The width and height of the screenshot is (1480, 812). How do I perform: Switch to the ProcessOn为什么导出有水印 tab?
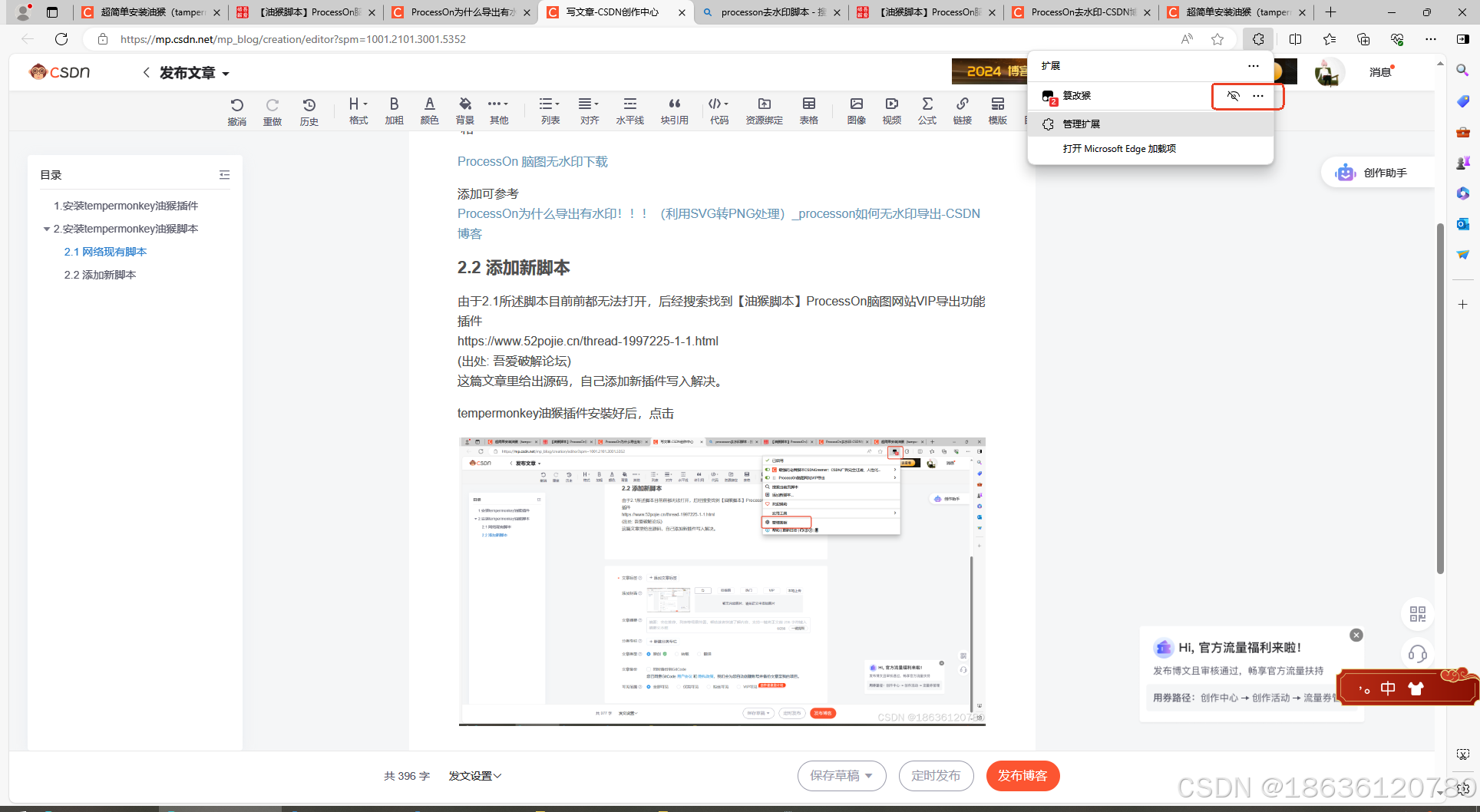(461, 12)
